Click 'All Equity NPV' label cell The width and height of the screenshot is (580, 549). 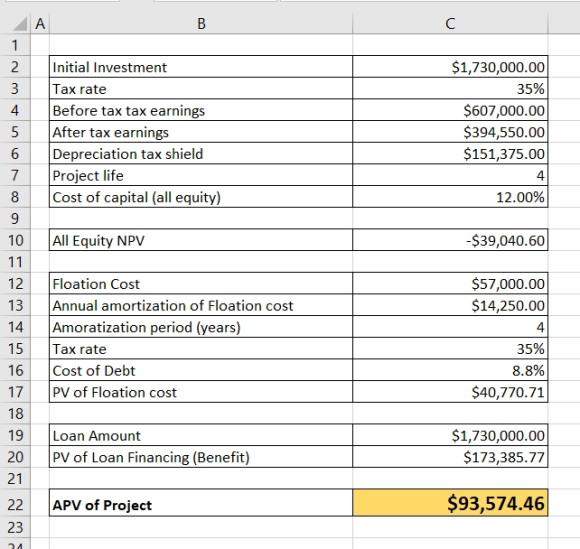(x=201, y=240)
